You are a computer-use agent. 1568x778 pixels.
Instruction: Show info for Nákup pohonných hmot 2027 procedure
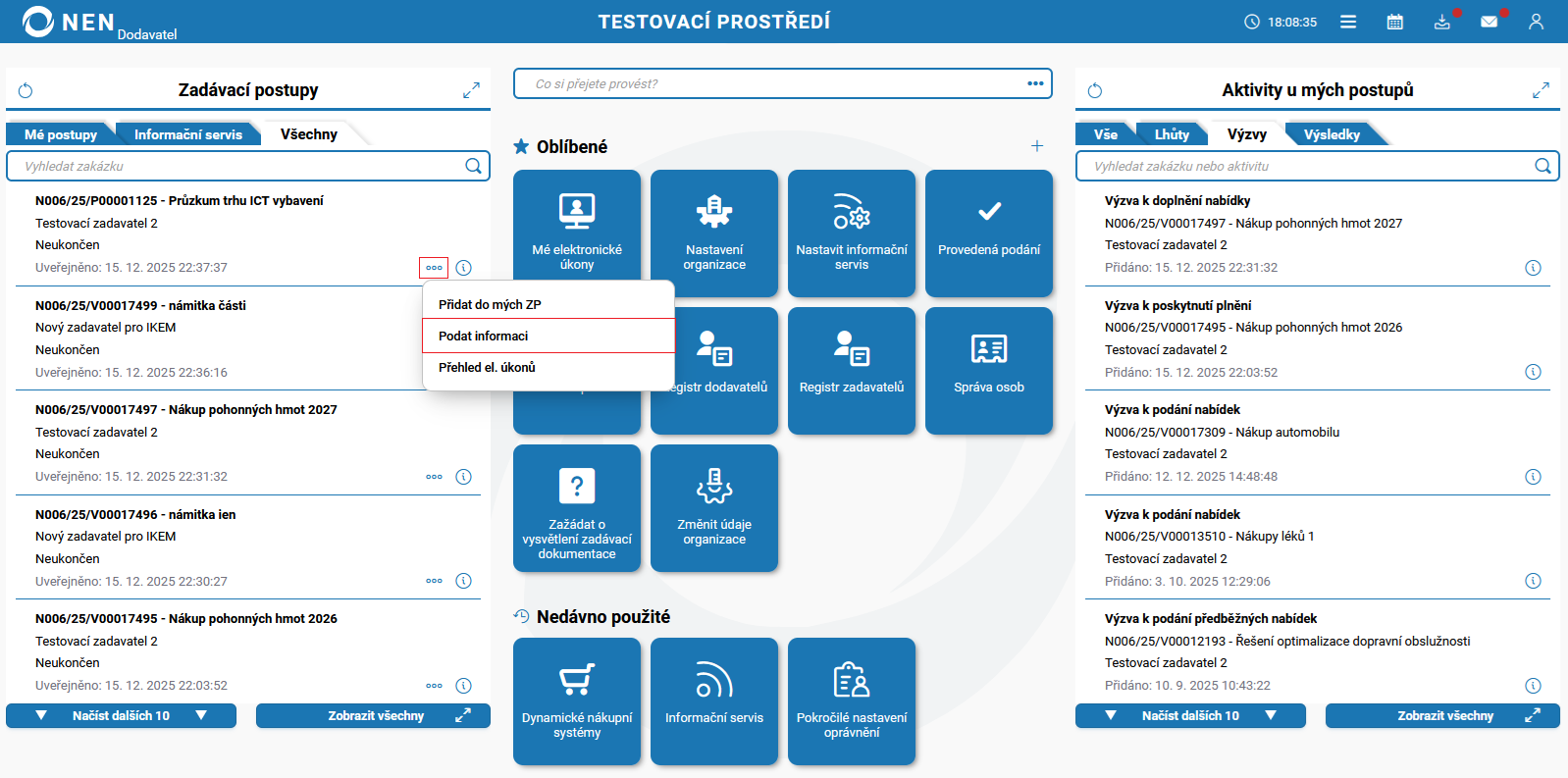click(x=464, y=477)
